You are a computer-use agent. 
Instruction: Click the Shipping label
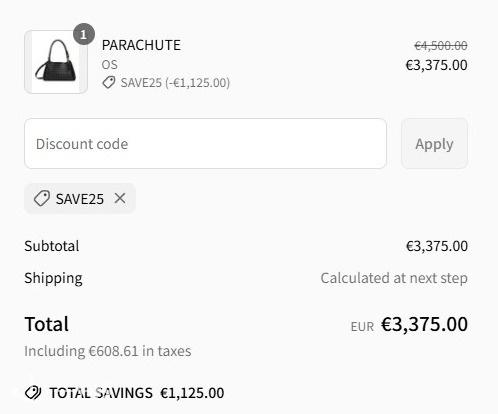pyautogui.click(x=53, y=278)
